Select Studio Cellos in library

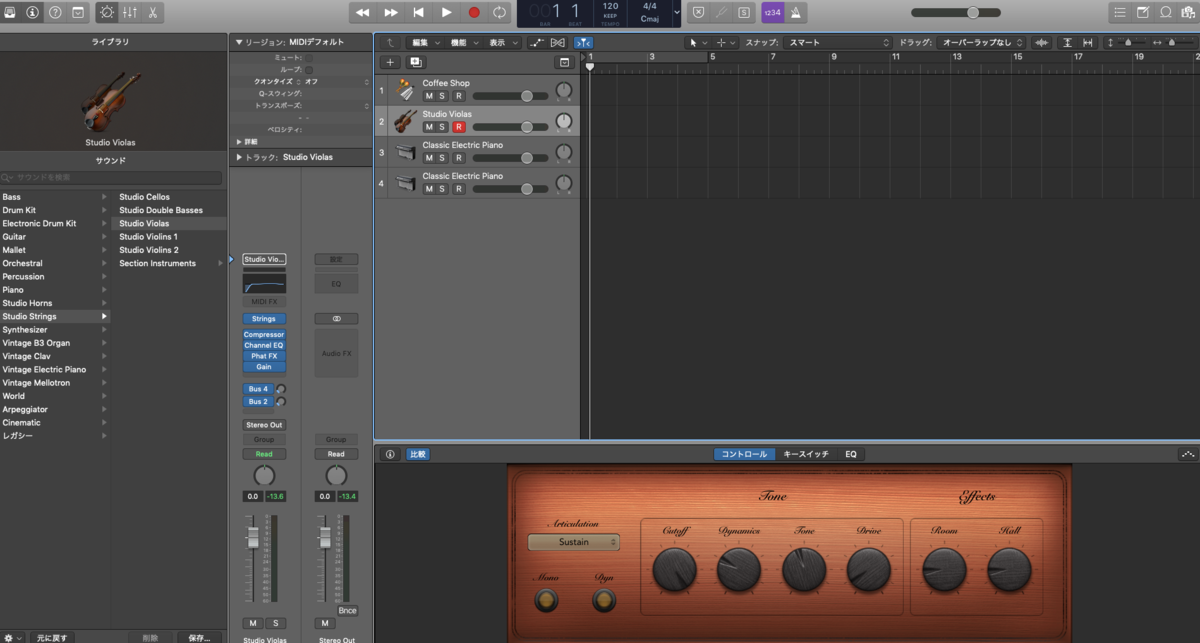coord(145,197)
